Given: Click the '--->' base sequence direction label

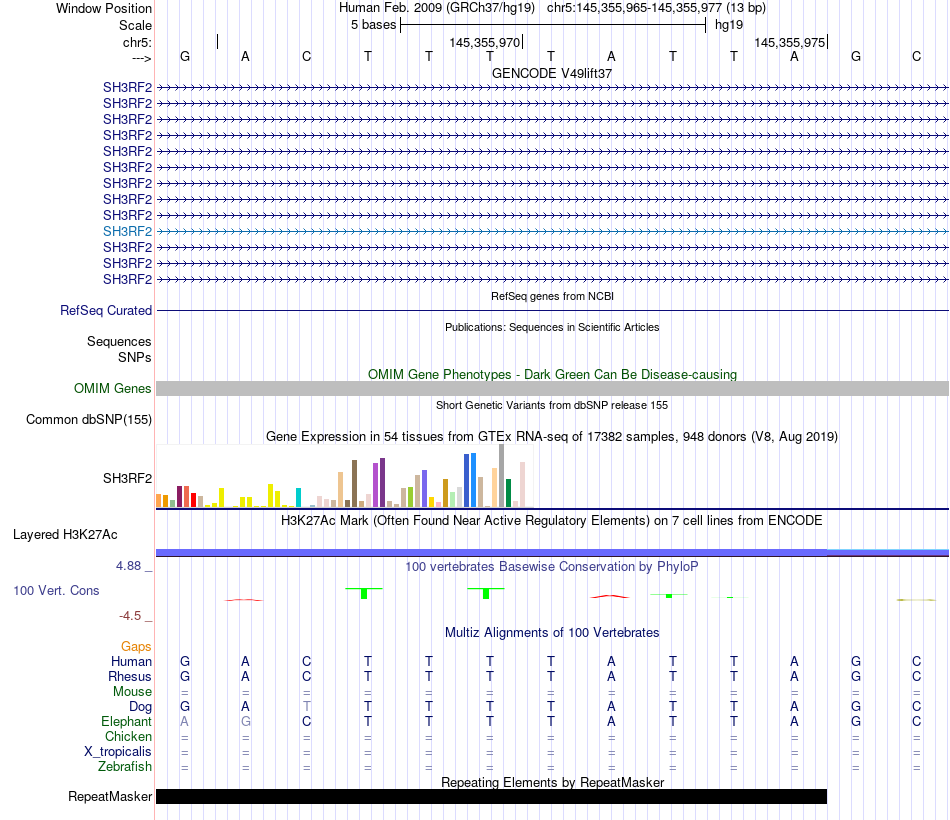Looking at the screenshot, I should (x=141, y=58).
